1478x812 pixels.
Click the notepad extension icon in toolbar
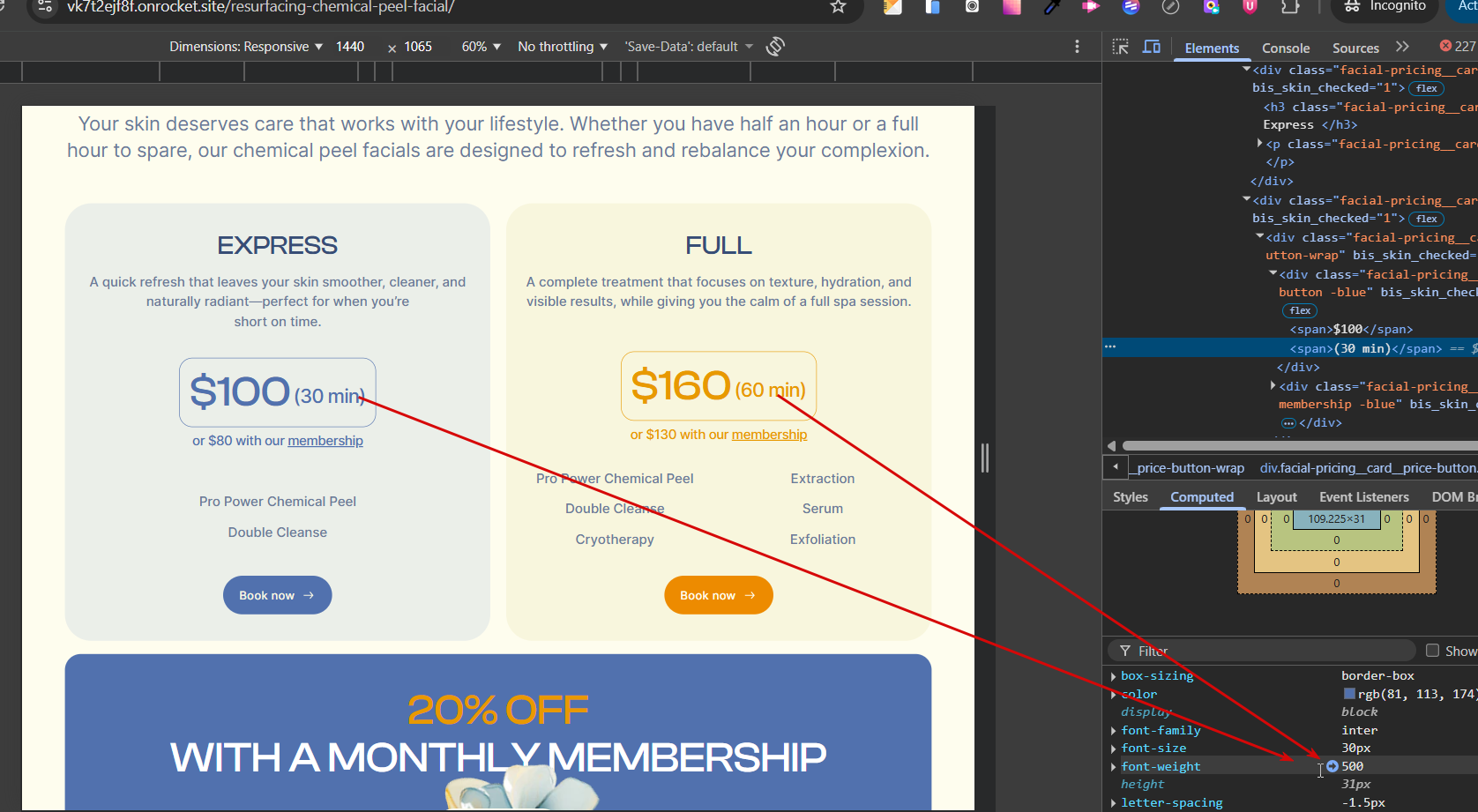click(892, 6)
